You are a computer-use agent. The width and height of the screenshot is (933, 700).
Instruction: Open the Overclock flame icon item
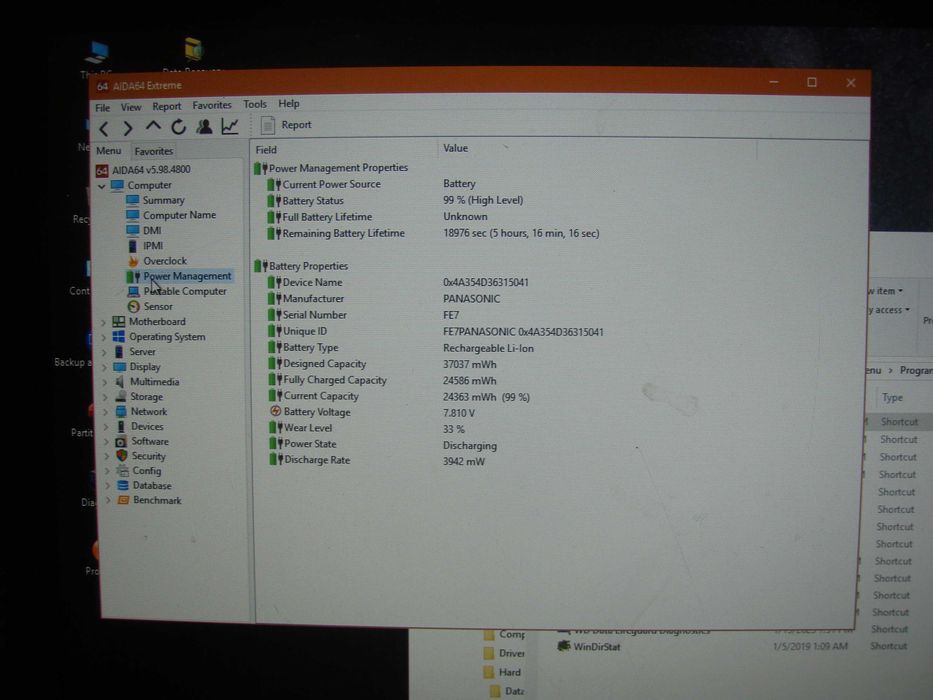click(133, 261)
